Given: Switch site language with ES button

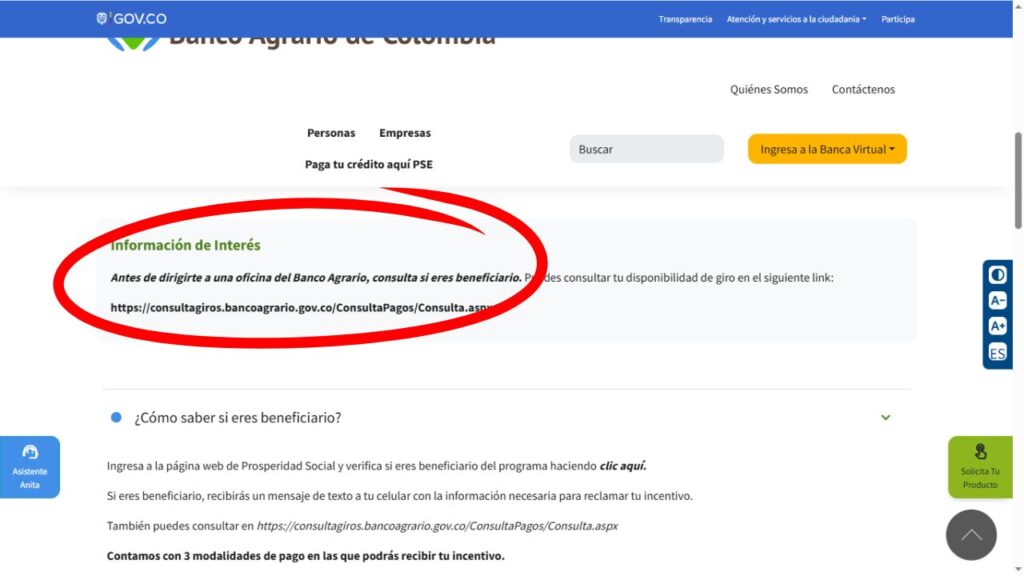Looking at the screenshot, I should [997, 353].
